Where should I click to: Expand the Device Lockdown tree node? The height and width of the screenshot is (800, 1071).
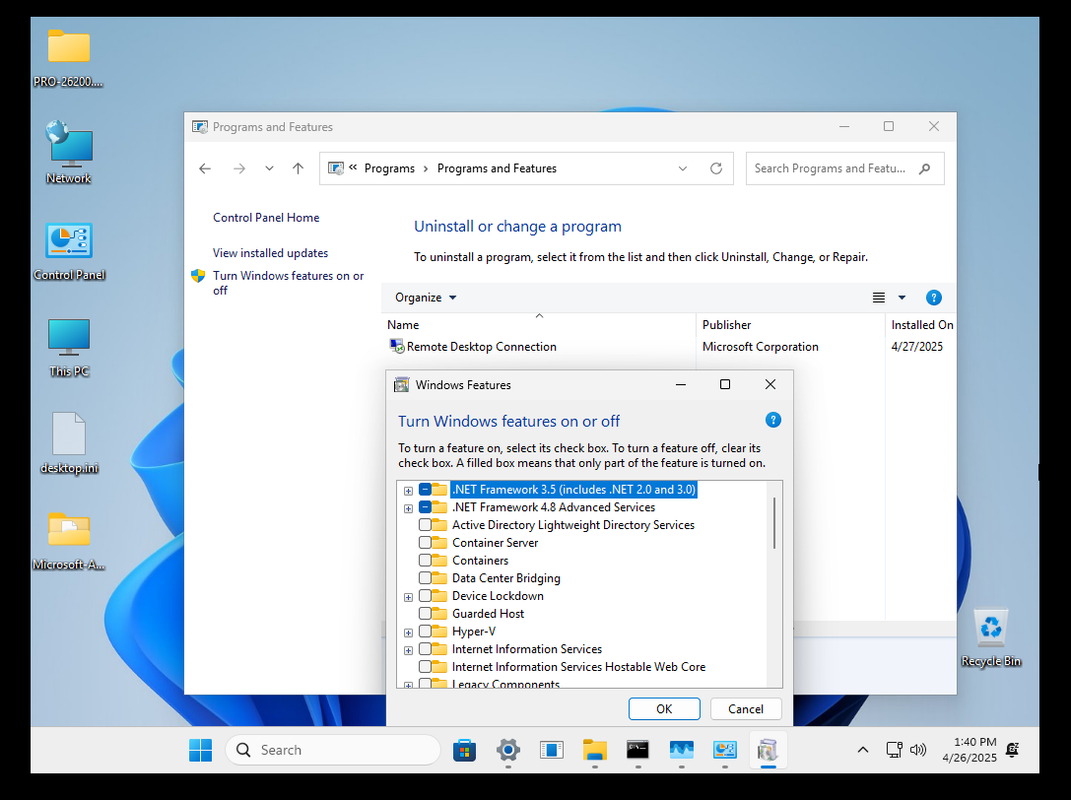[408, 597]
